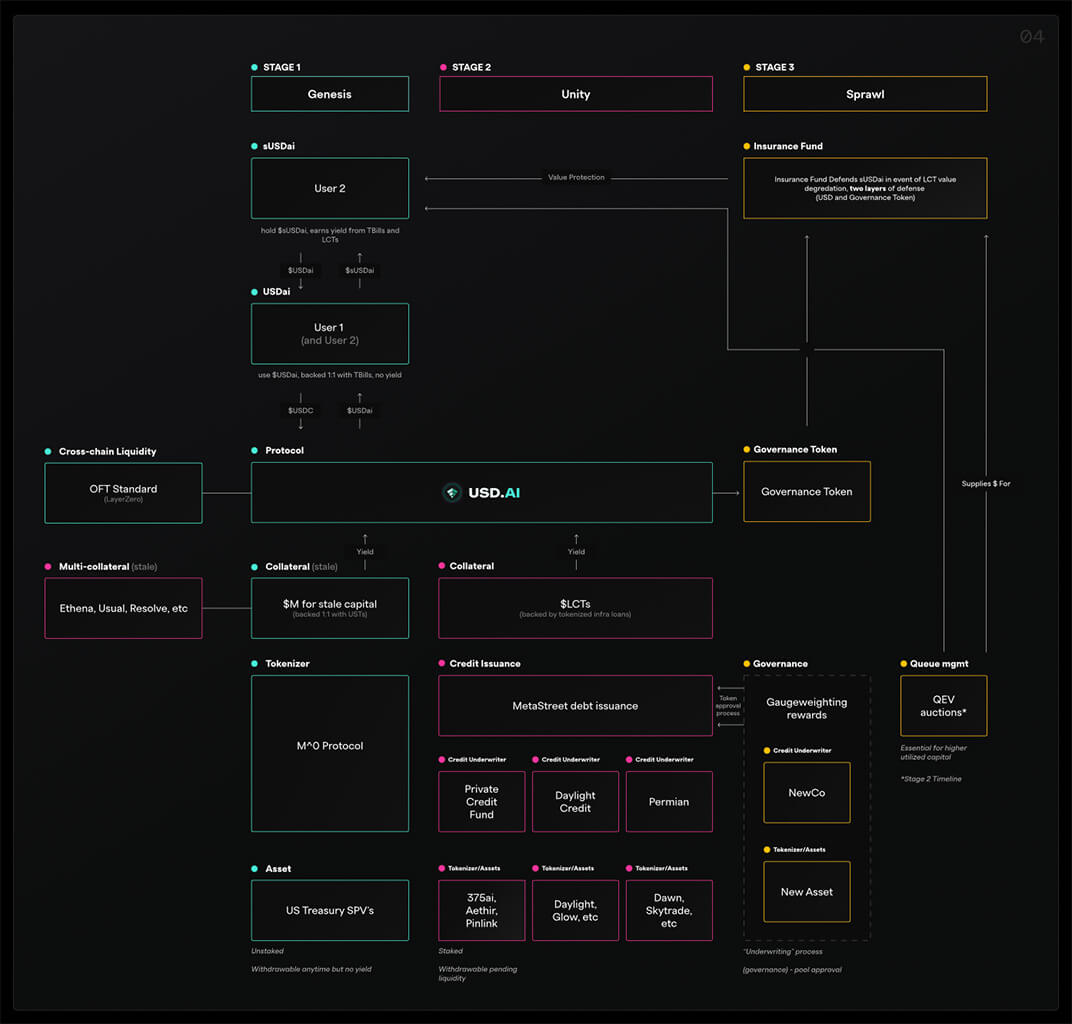Click the NewCo box
The width and height of the screenshot is (1072, 1024).
pos(807,792)
